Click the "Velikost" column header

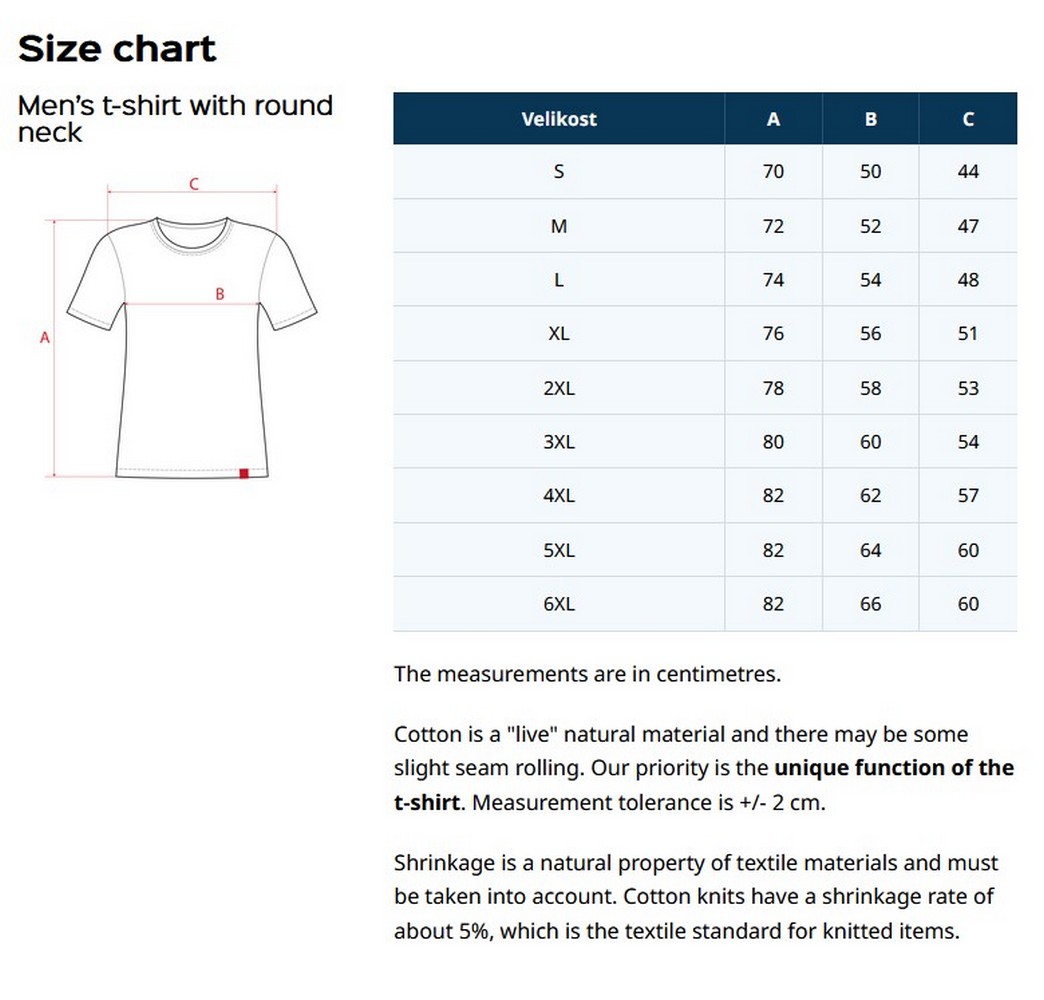tap(559, 119)
